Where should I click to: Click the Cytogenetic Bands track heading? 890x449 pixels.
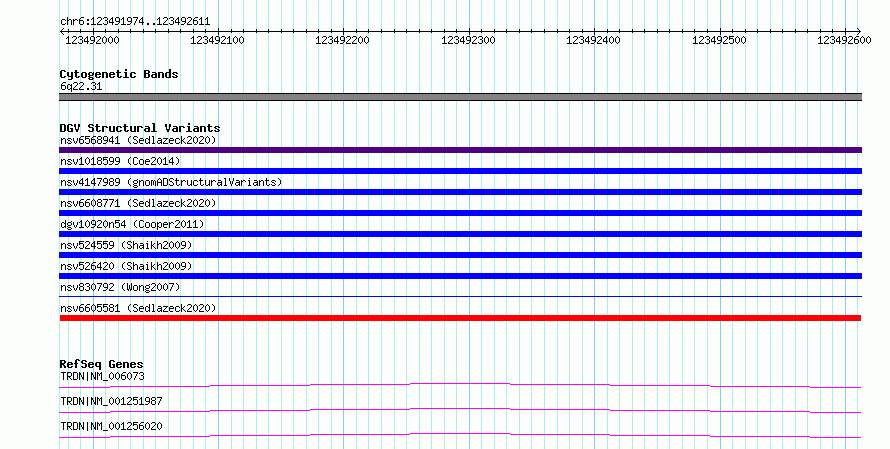119,74
